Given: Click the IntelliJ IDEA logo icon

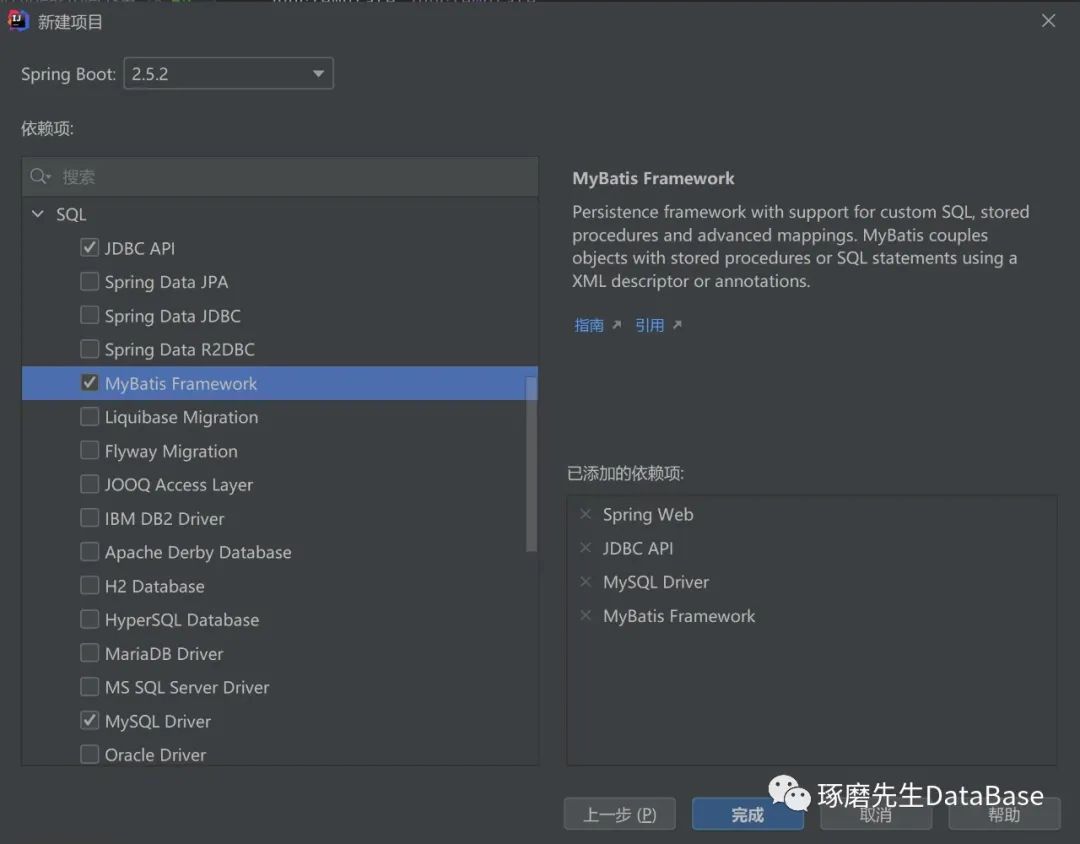Looking at the screenshot, I should click(18, 20).
